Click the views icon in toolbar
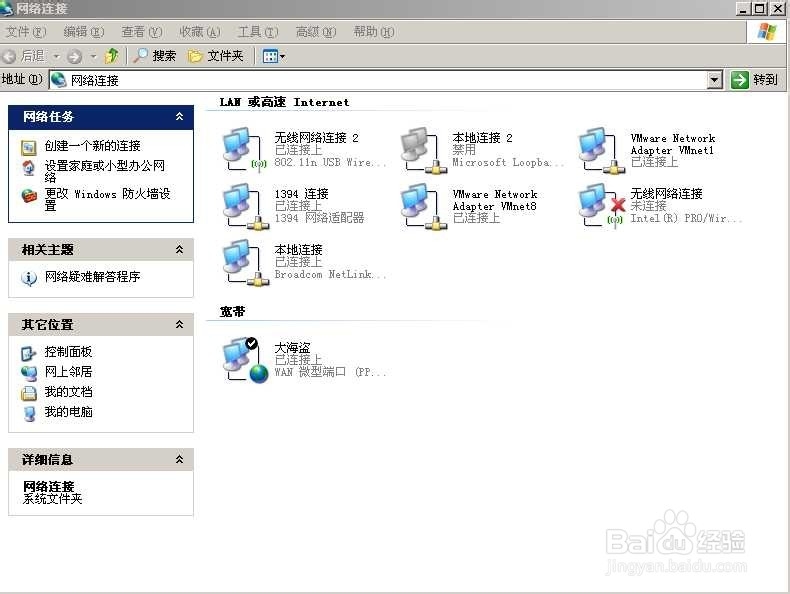790x594 pixels. click(270, 56)
